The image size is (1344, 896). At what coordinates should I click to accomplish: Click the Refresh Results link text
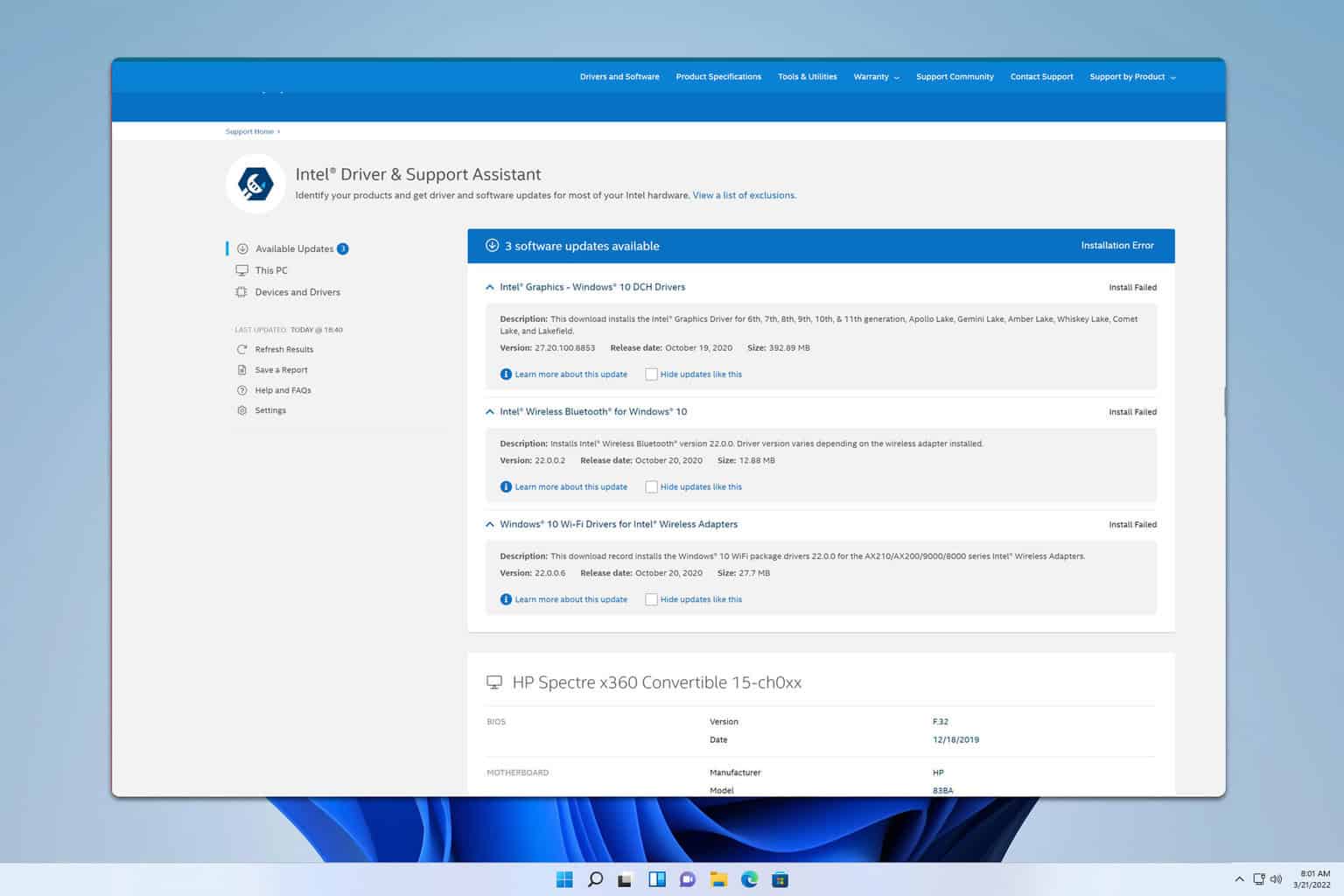[x=283, y=349]
